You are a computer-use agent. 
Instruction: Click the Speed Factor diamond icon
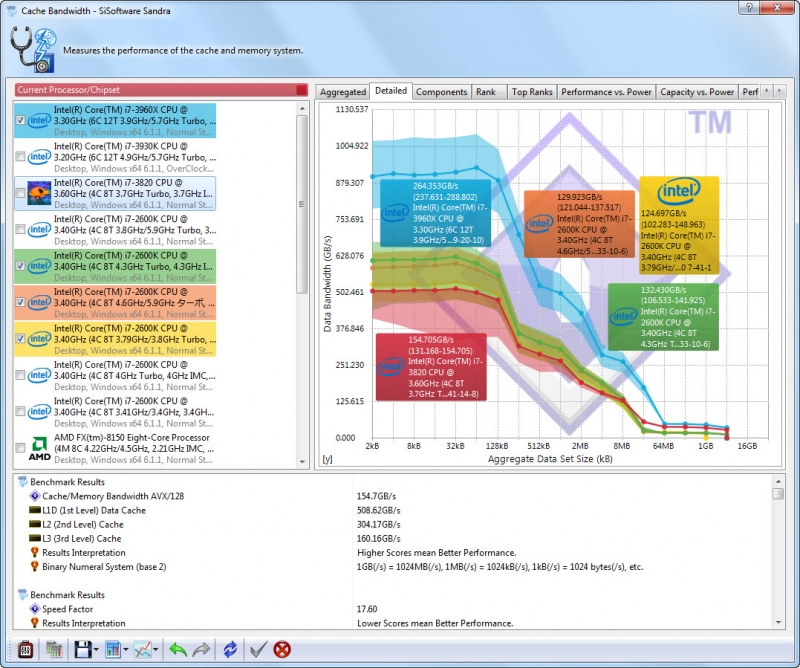(x=35, y=609)
